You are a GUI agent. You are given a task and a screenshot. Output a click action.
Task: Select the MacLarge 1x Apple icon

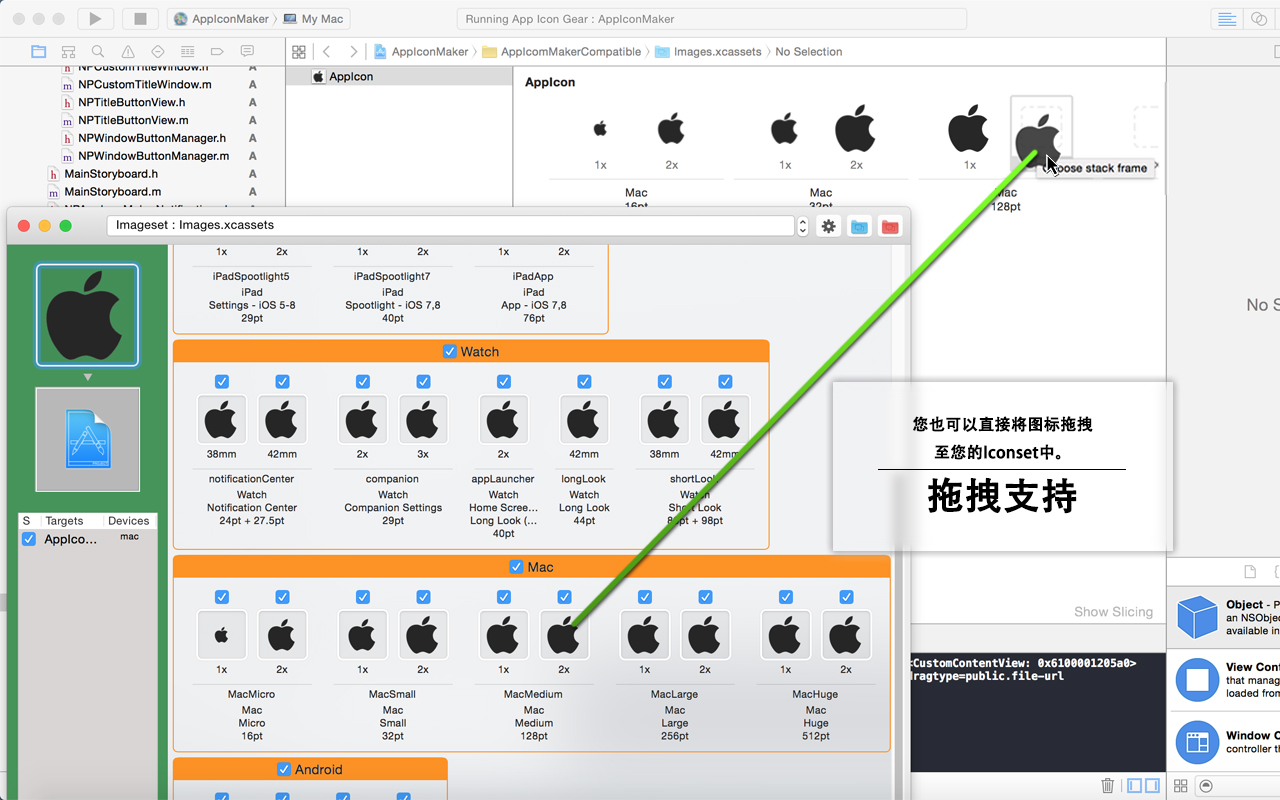[x=645, y=635]
